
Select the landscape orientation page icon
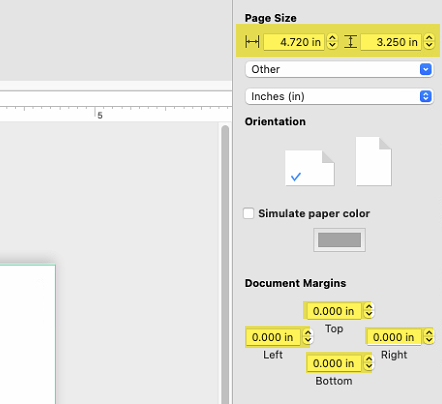[309, 168]
